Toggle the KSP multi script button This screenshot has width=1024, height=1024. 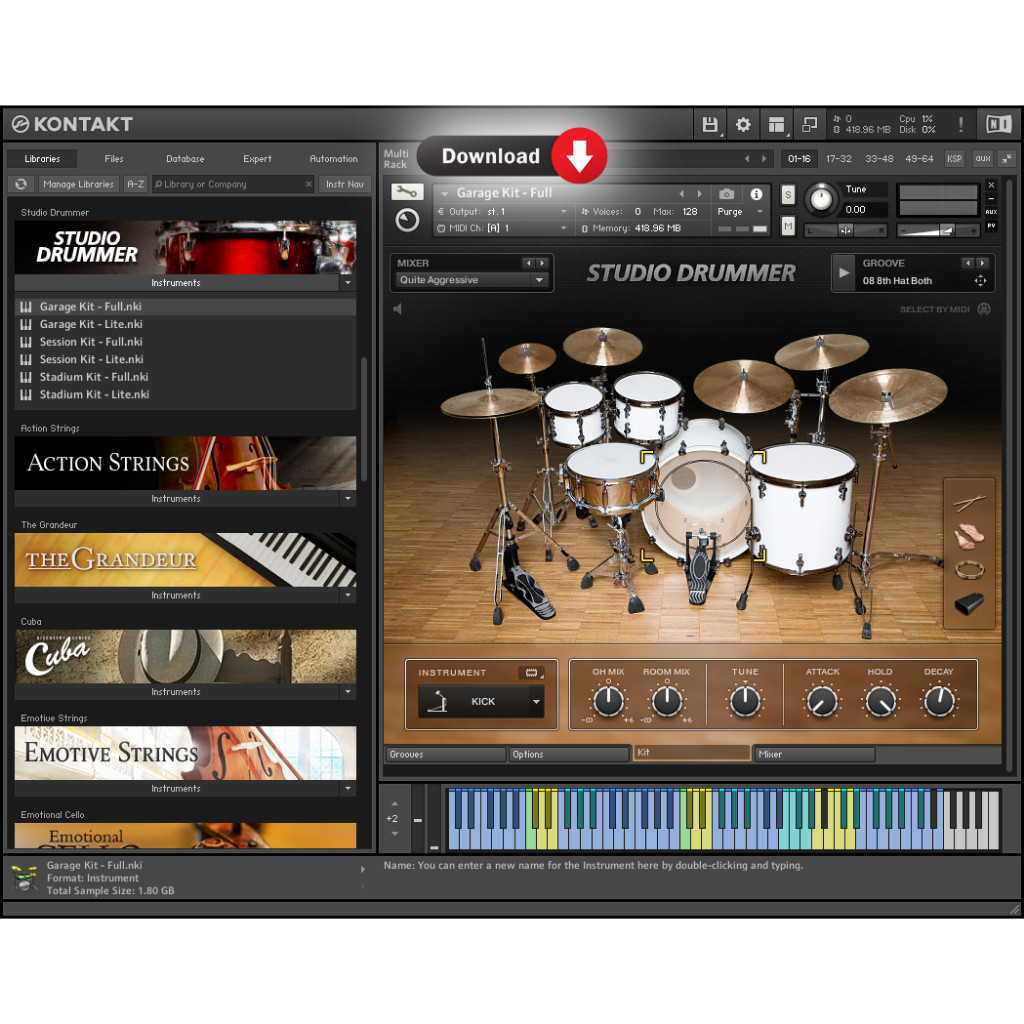click(x=954, y=158)
